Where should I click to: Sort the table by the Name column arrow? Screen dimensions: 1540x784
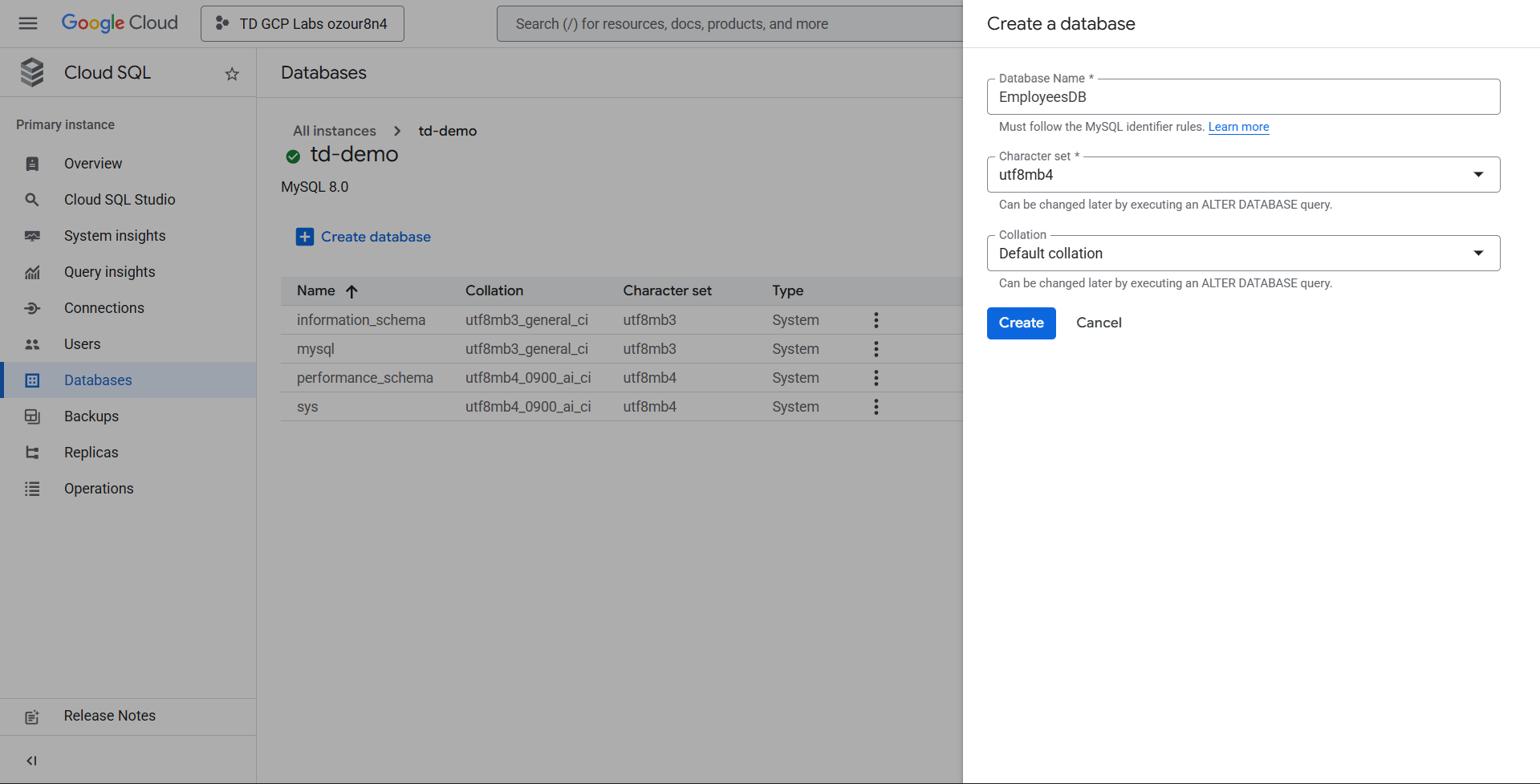[x=351, y=291]
